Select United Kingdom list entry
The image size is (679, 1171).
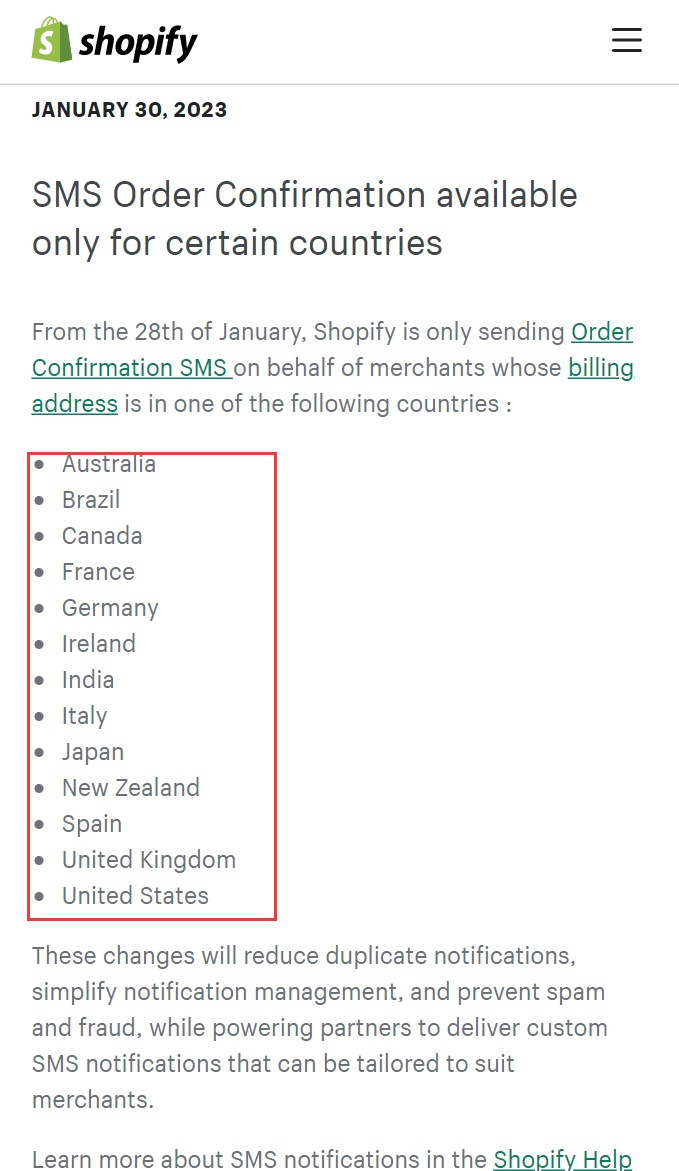point(149,860)
